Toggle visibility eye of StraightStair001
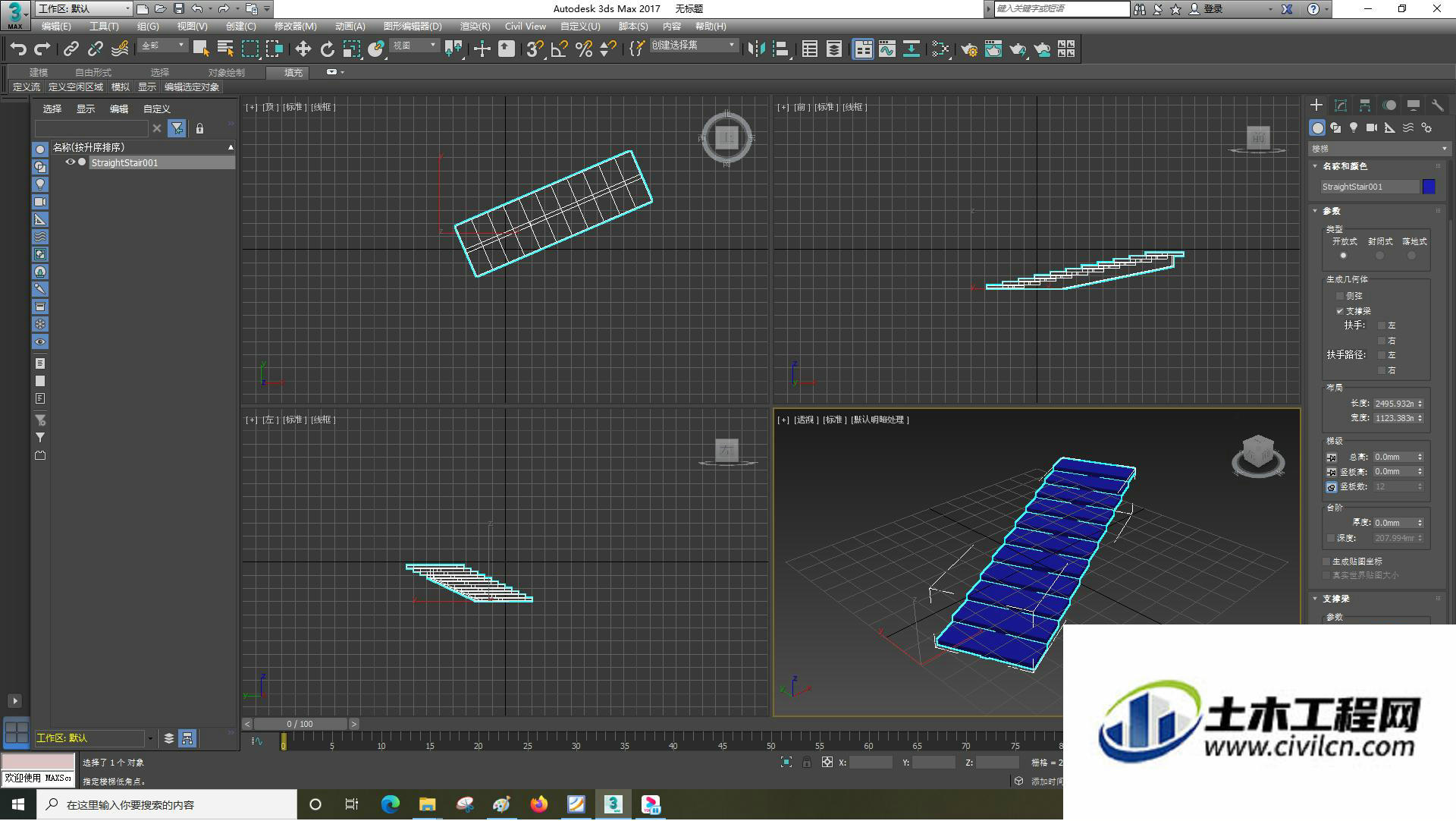 coord(71,162)
